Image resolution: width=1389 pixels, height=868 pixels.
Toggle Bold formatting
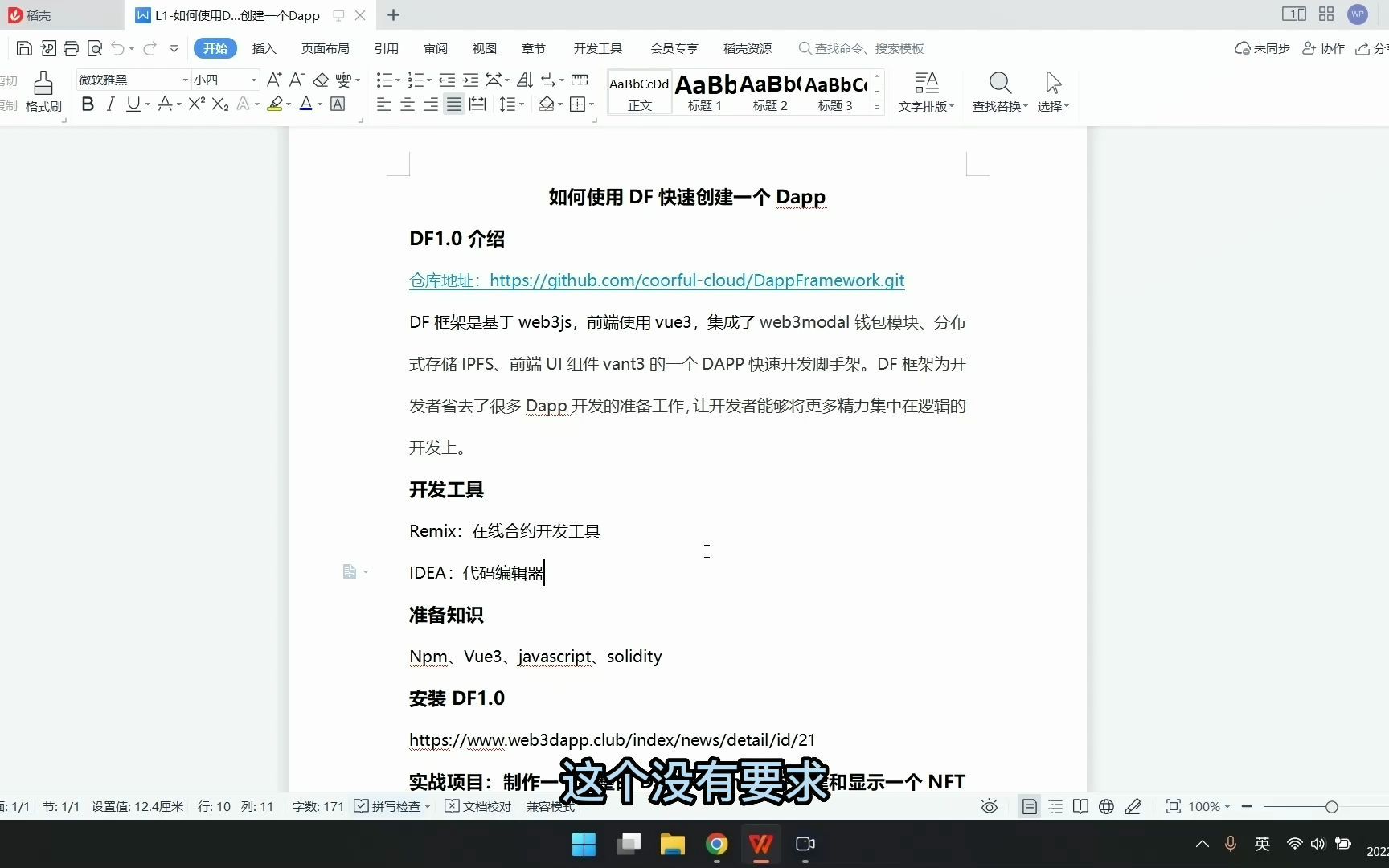click(x=88, y=104)
